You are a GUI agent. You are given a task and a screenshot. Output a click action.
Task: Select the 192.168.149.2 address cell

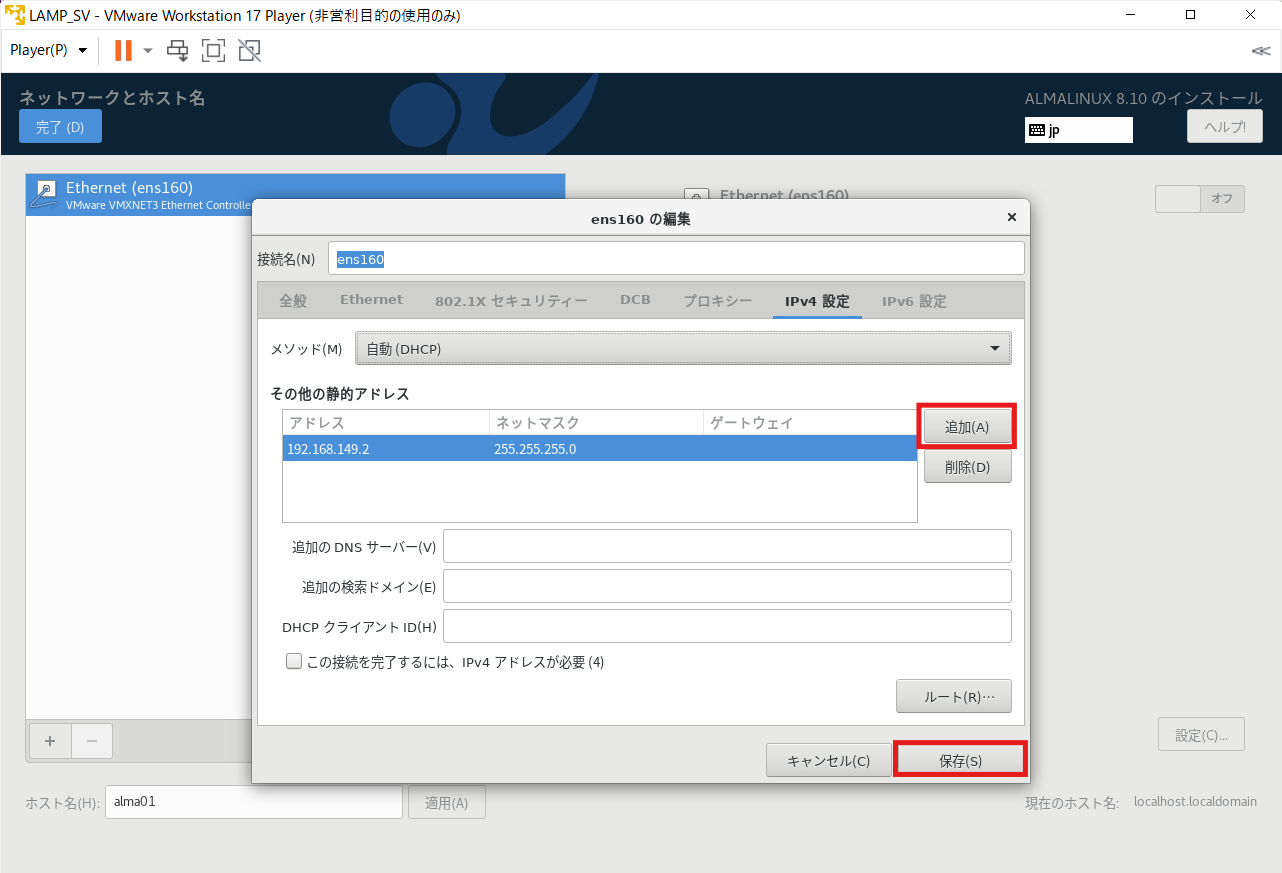(x=386, y=449)
